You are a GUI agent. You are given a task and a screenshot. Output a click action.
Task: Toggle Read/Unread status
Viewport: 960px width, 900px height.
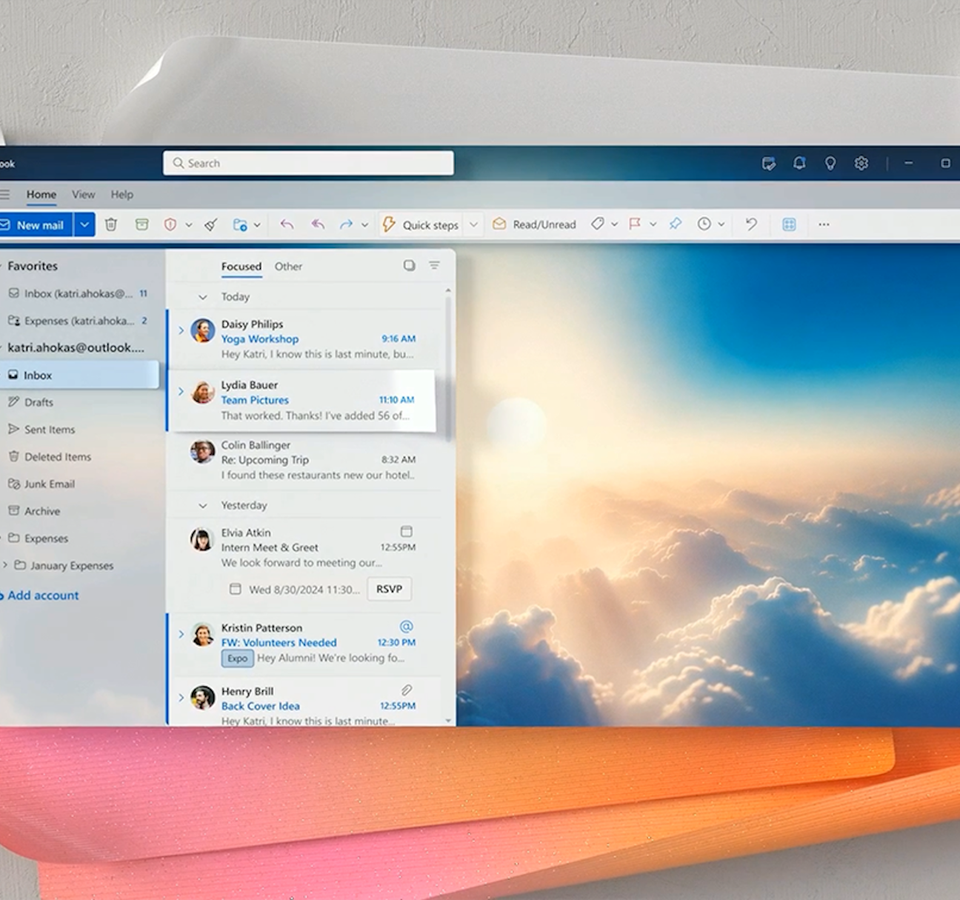click(x=534, y=224)
